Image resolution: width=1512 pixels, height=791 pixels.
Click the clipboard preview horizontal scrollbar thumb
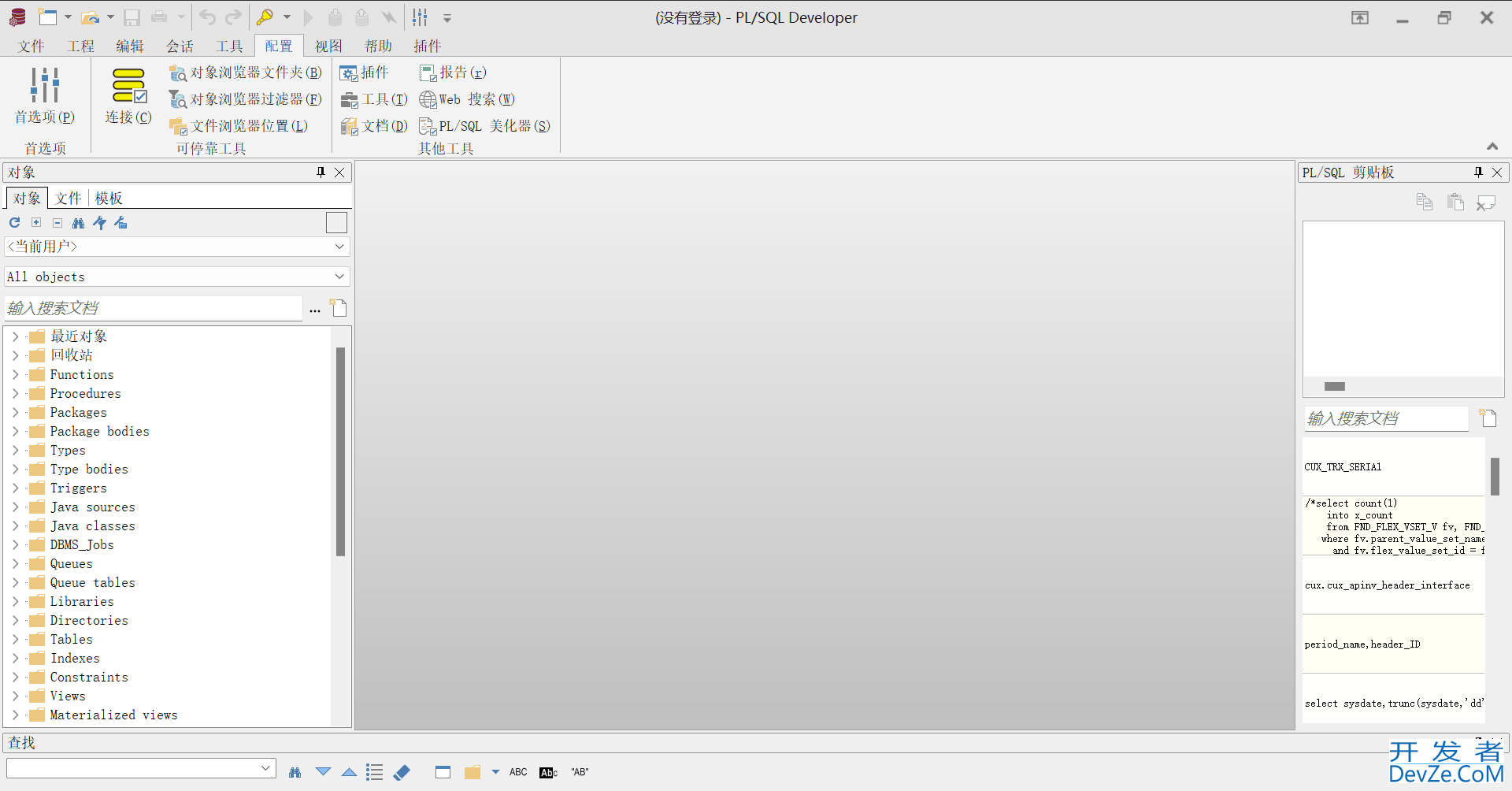[x=1335, y=386]
